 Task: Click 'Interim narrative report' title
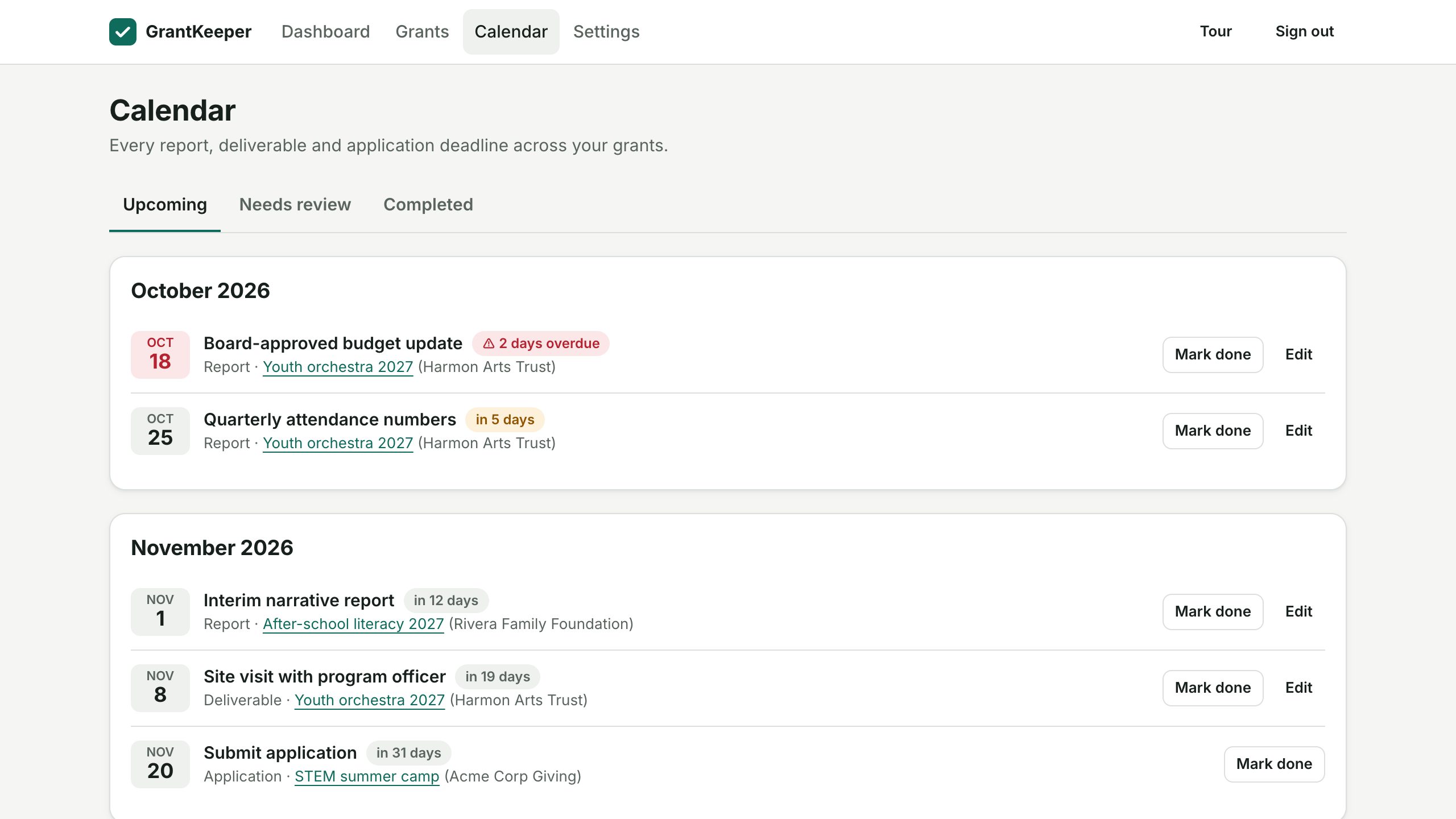click(x=299, y=601)
